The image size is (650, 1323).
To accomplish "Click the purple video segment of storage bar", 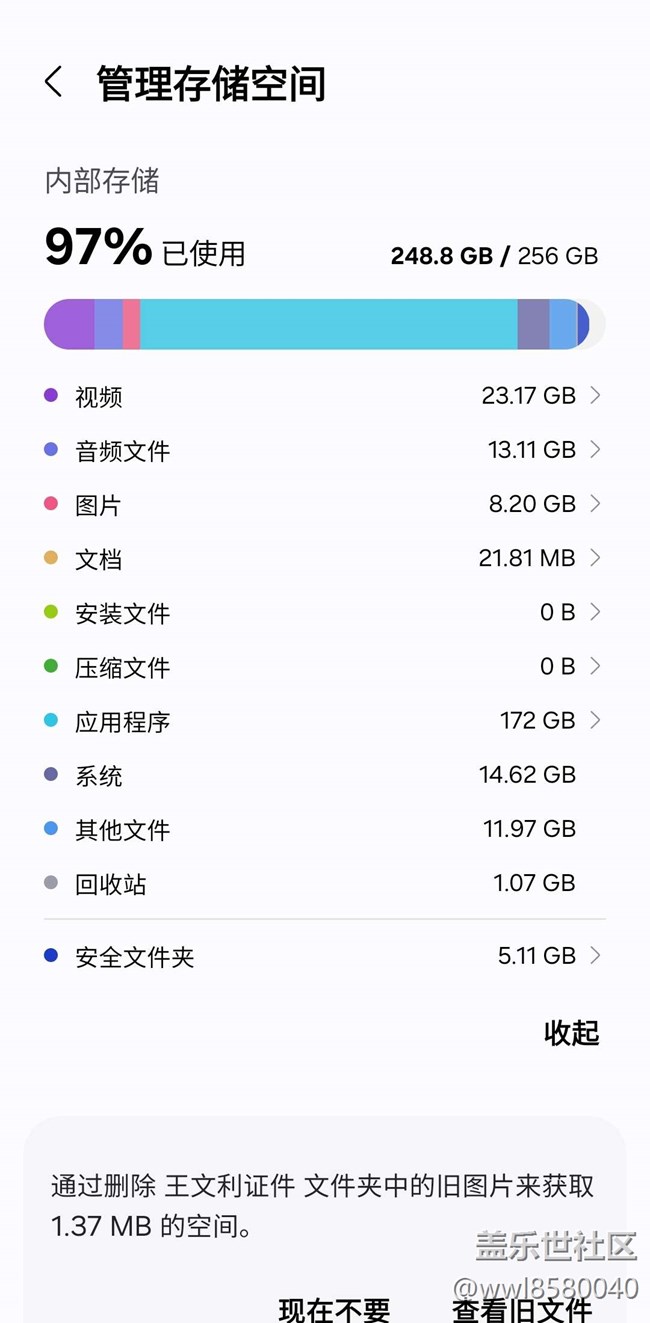I will point(70,324).
